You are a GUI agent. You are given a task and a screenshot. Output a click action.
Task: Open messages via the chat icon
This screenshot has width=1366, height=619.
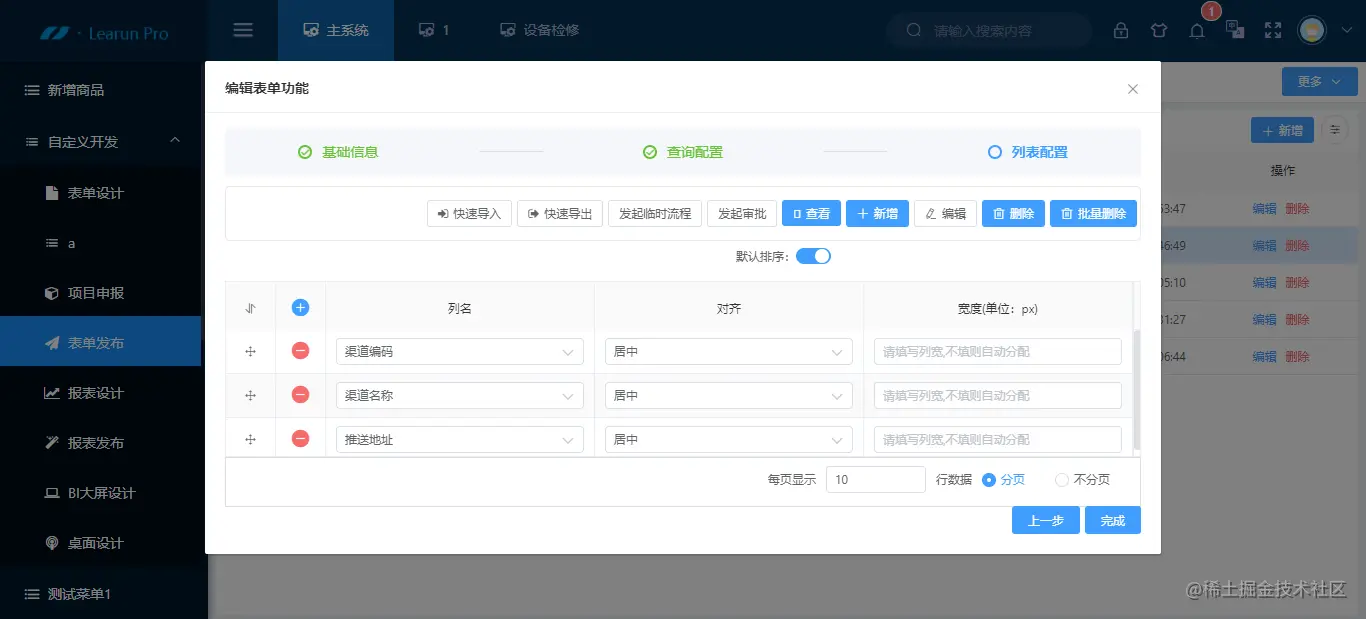1235,30
